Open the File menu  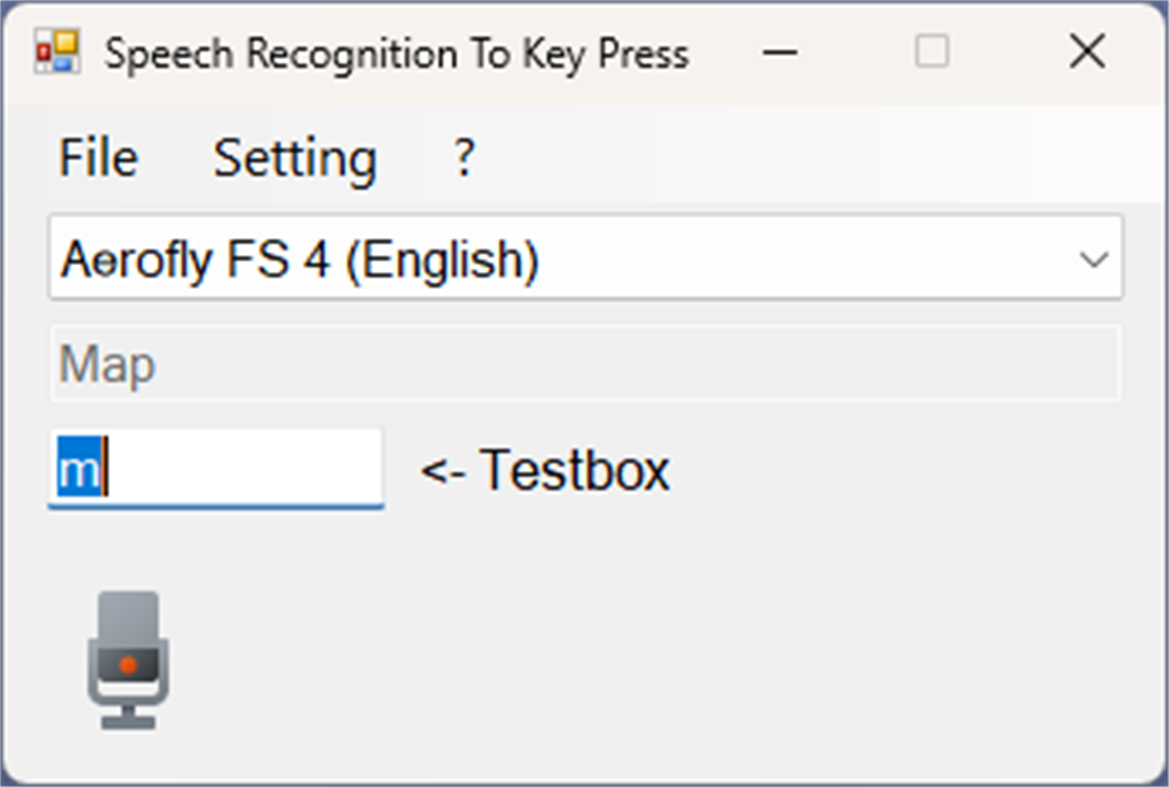(x=98, y=158)
